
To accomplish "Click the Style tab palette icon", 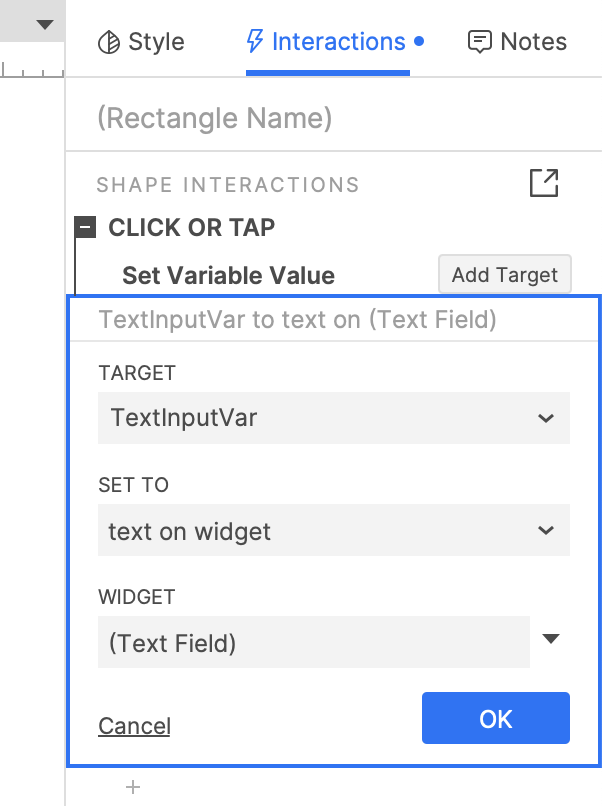I will click(108, 42).
